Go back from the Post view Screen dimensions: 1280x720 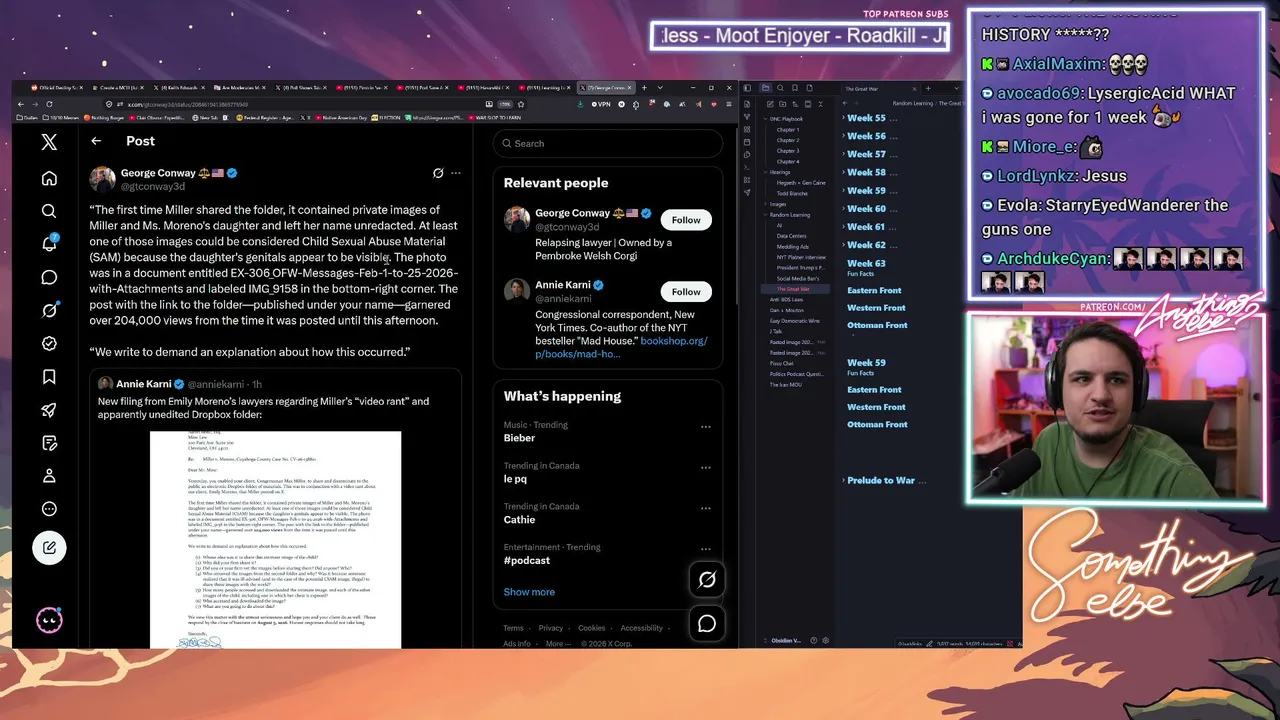tap(96, 141)
